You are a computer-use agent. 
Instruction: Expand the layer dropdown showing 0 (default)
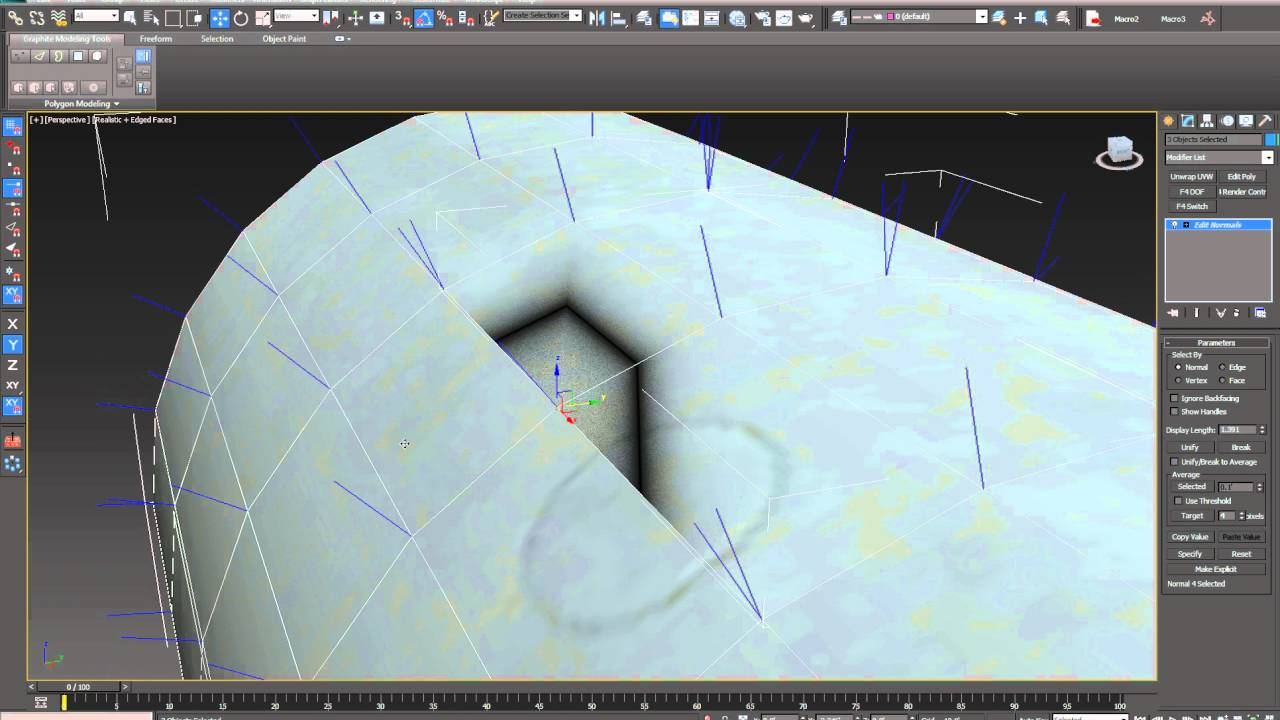point(981,17)
